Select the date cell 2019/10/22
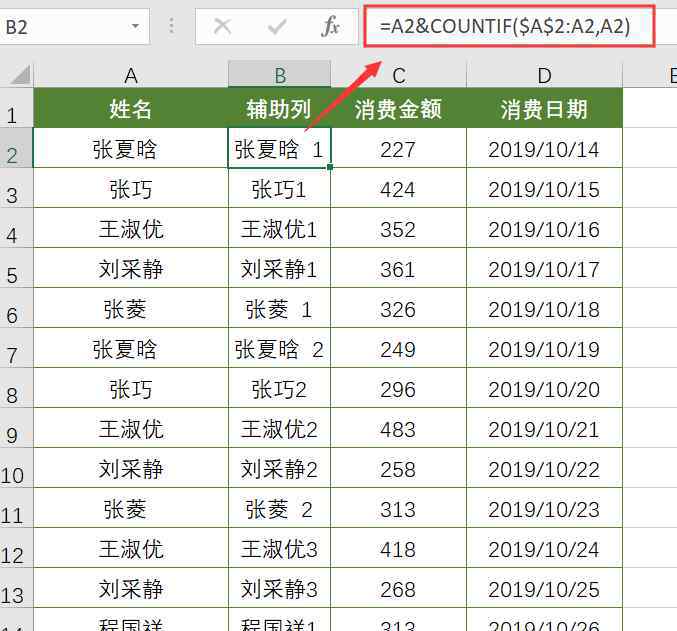Screen dimensions: 677x631 pos(544,468)
